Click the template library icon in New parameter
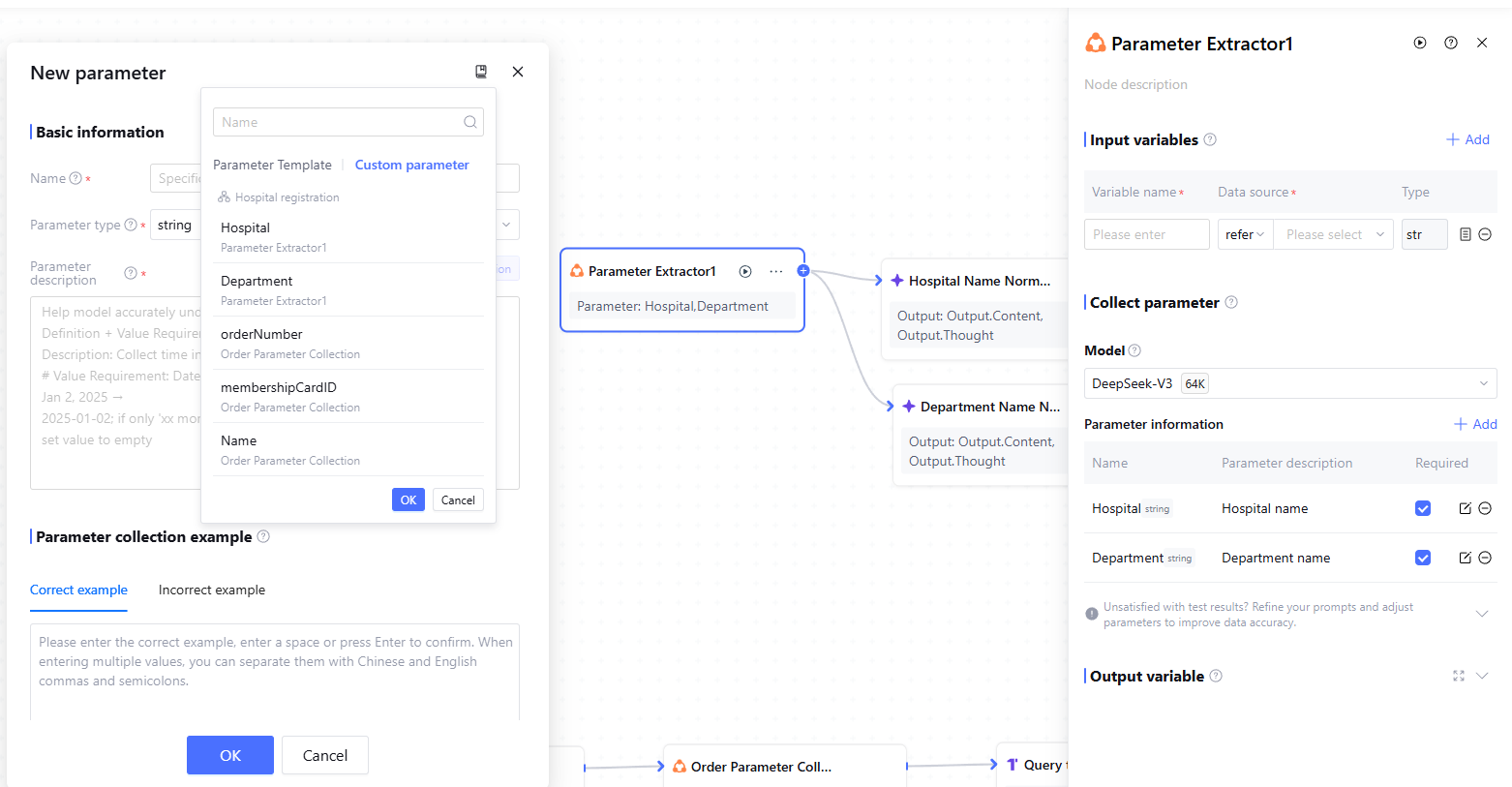This screenshot has height=787, width=1512. (x=481, y=72)
